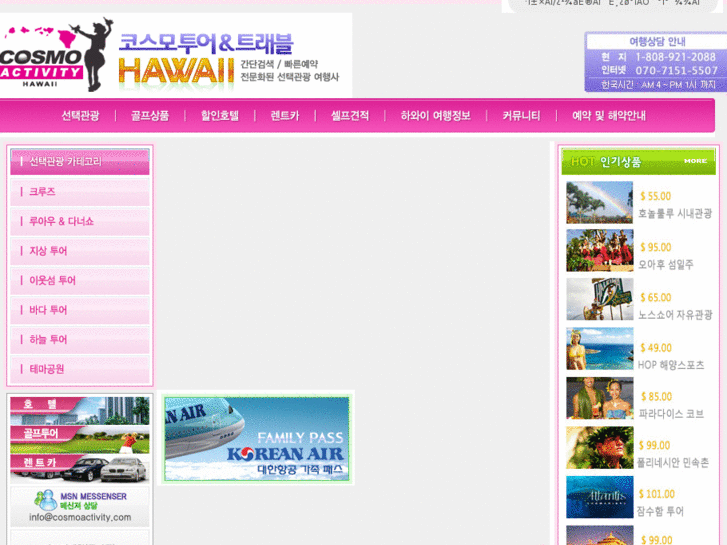The image size is (727, 545).
Task: Click the 1-808-921-2088 phone number
Action: [676, 57]
